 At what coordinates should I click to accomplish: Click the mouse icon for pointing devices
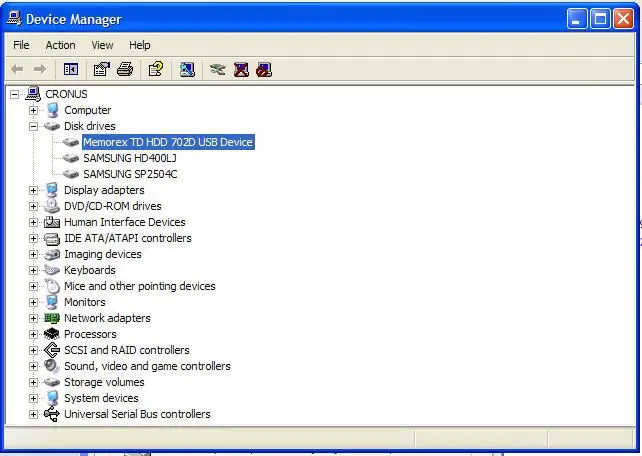point(52,286)
